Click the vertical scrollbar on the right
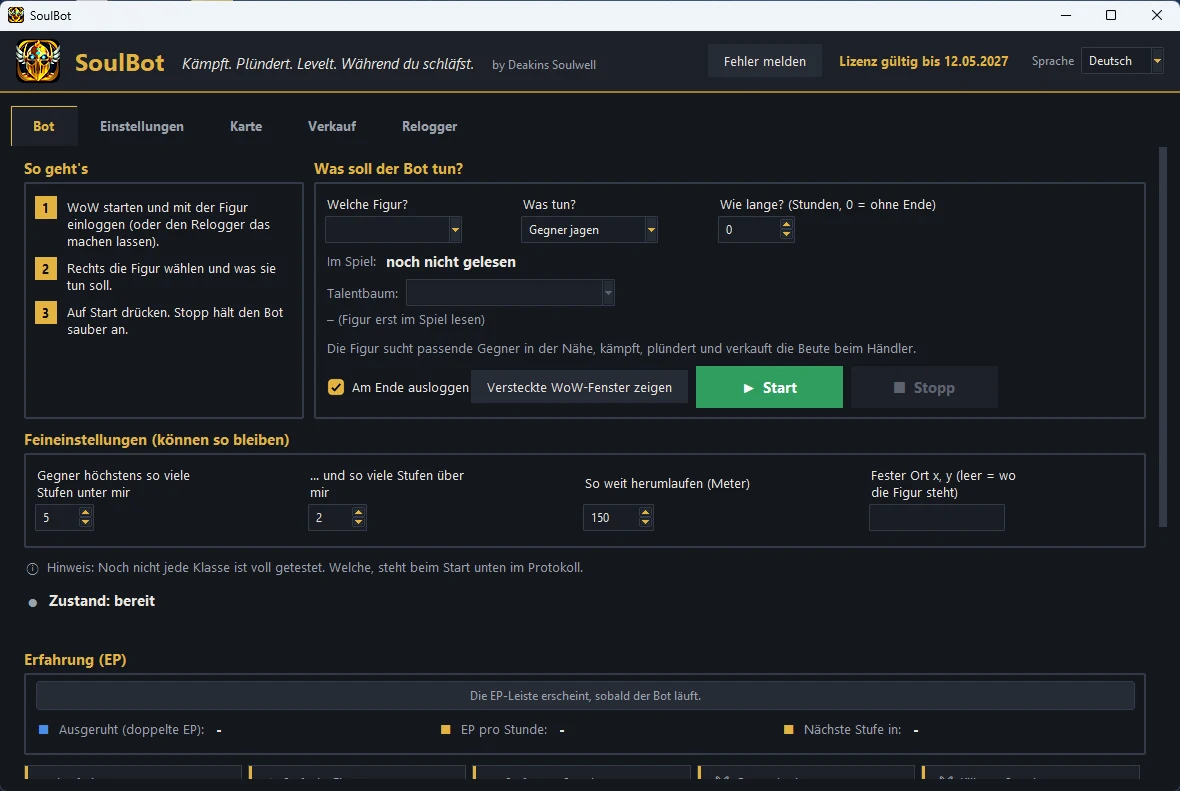The image size is (1180, 791). [1163, 337]
